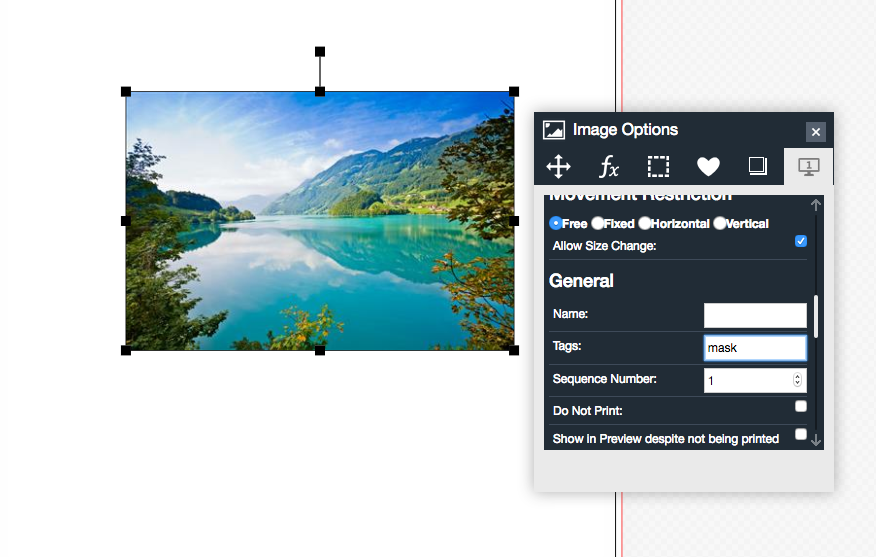Open the shadow/layer square tab

(x=758, y=166)
